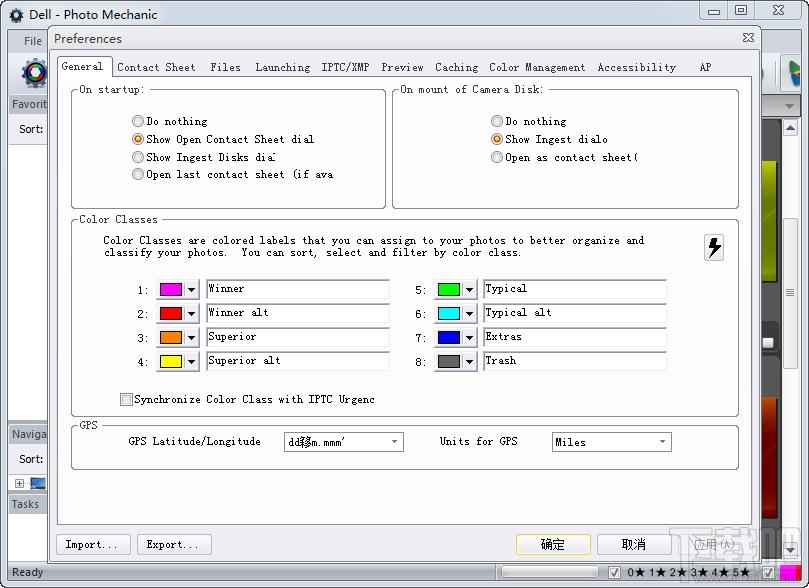
Task: Open color dropdown arrow for class 8
Action: (469, 362)
